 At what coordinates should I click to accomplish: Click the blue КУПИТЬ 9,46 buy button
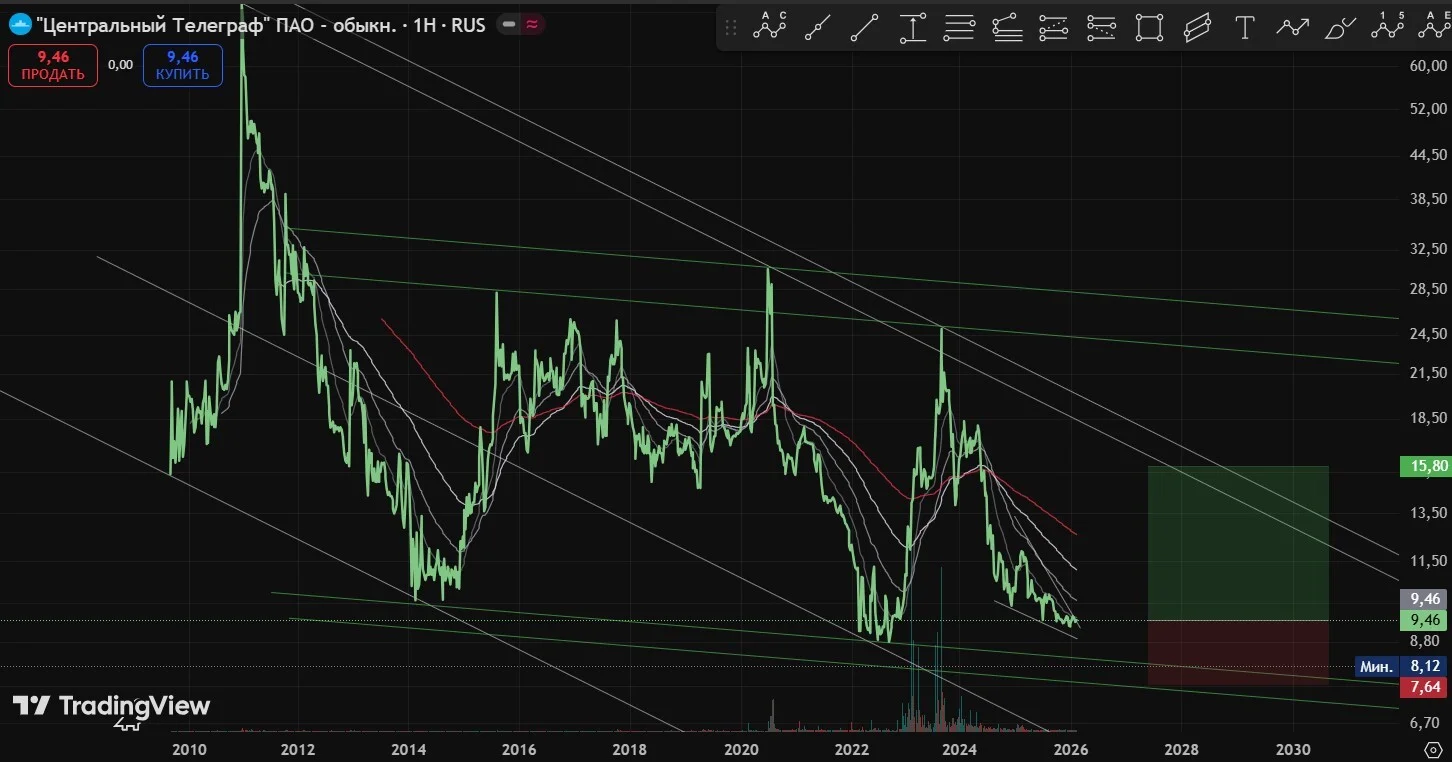[x=182, y=65]
